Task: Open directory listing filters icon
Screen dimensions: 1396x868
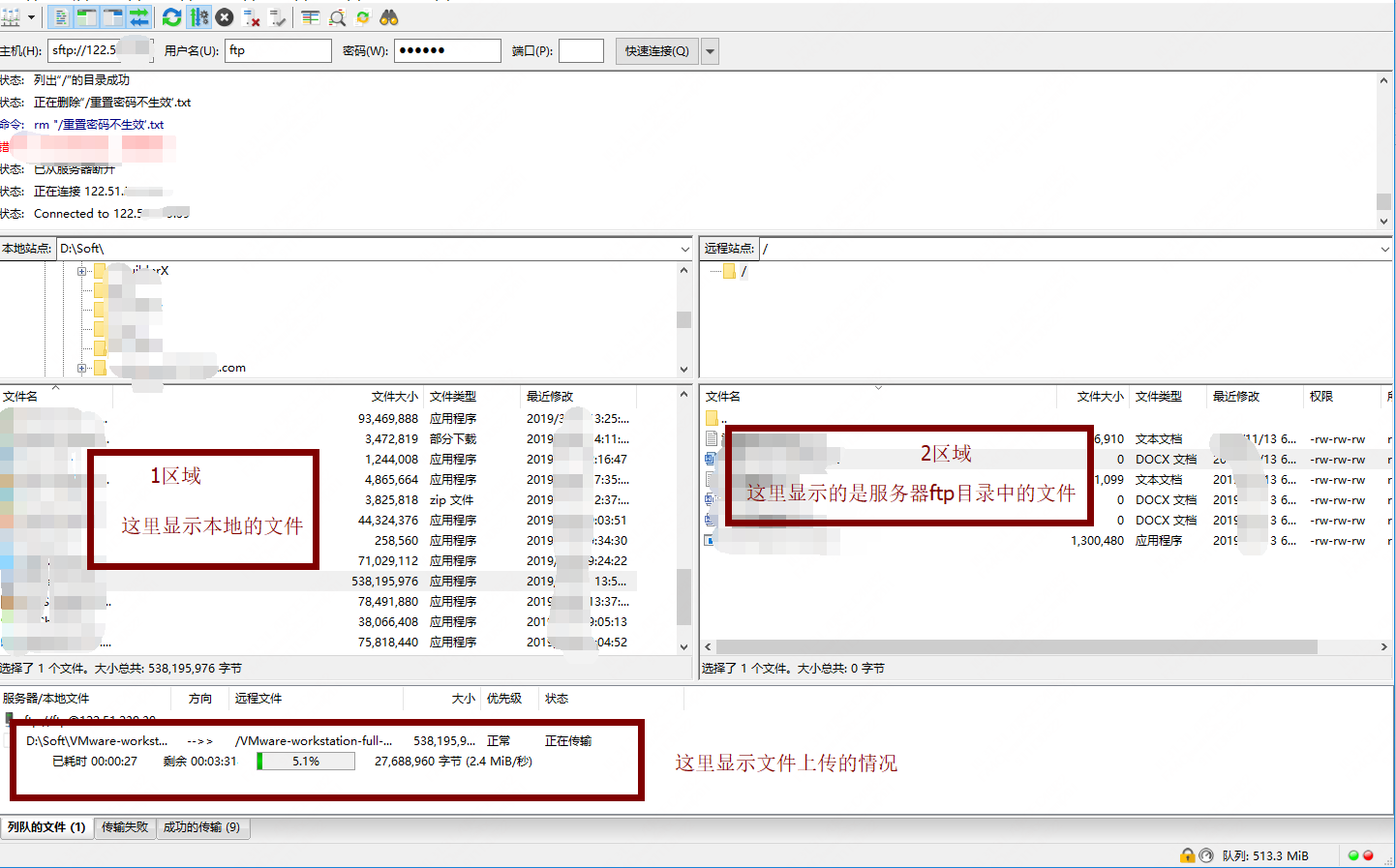Action: (310, 16)
